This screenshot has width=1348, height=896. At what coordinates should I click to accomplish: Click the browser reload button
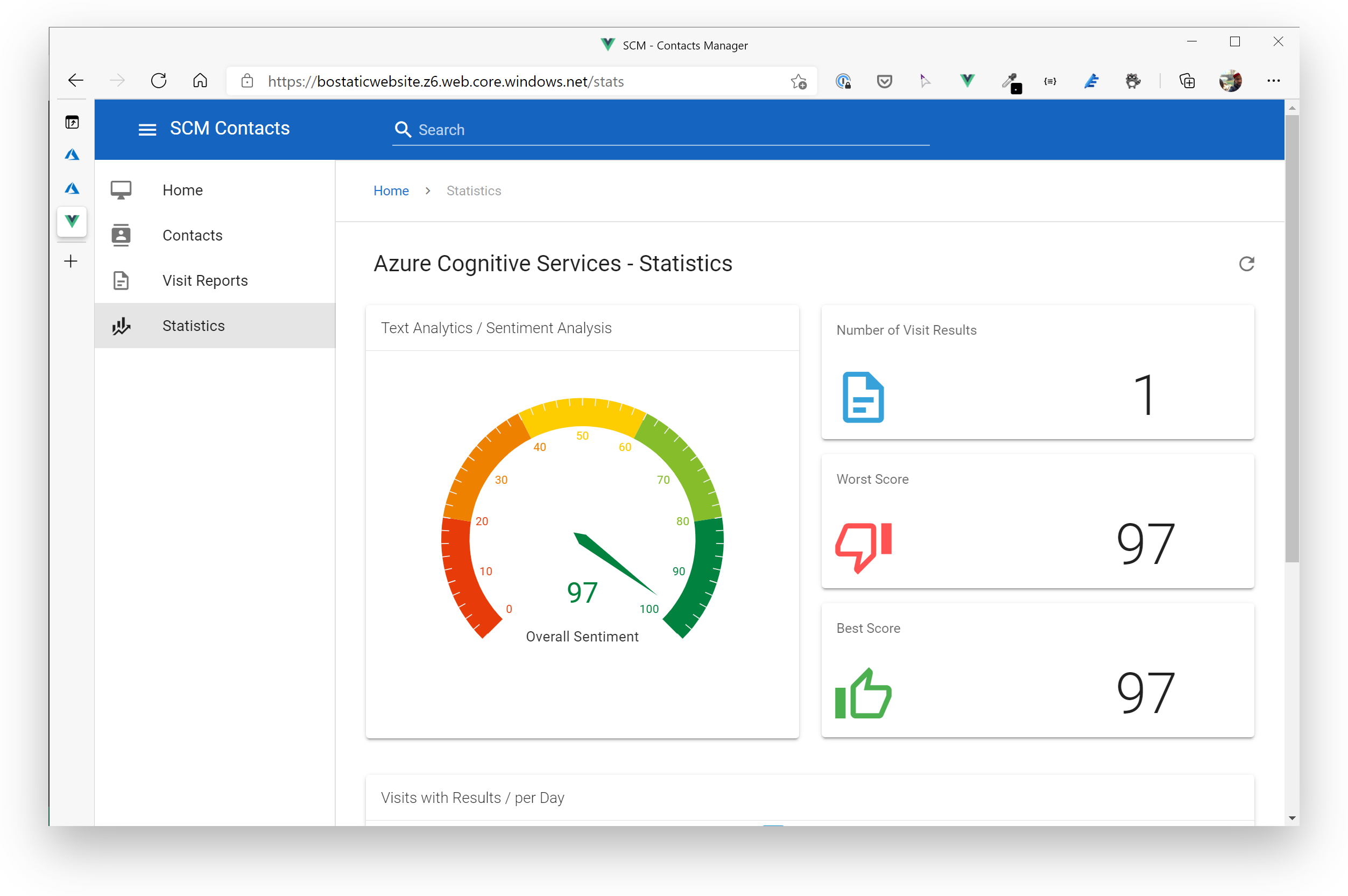tap(159, 81)
